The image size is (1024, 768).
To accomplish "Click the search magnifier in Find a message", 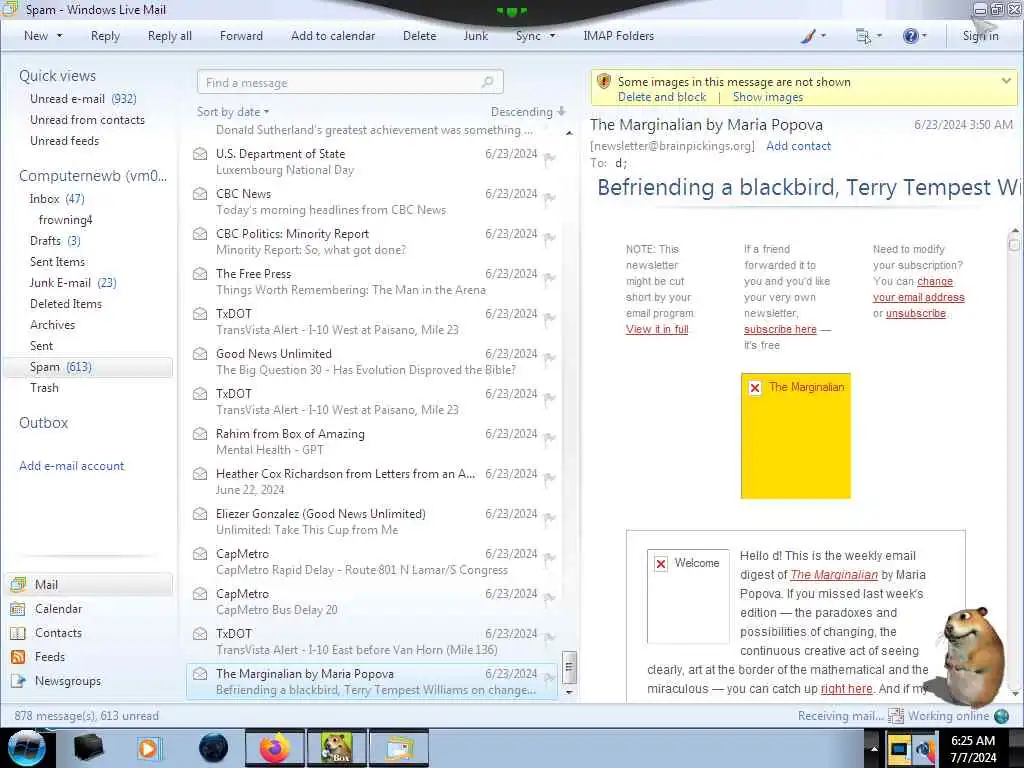I will (x=488, y=82).
